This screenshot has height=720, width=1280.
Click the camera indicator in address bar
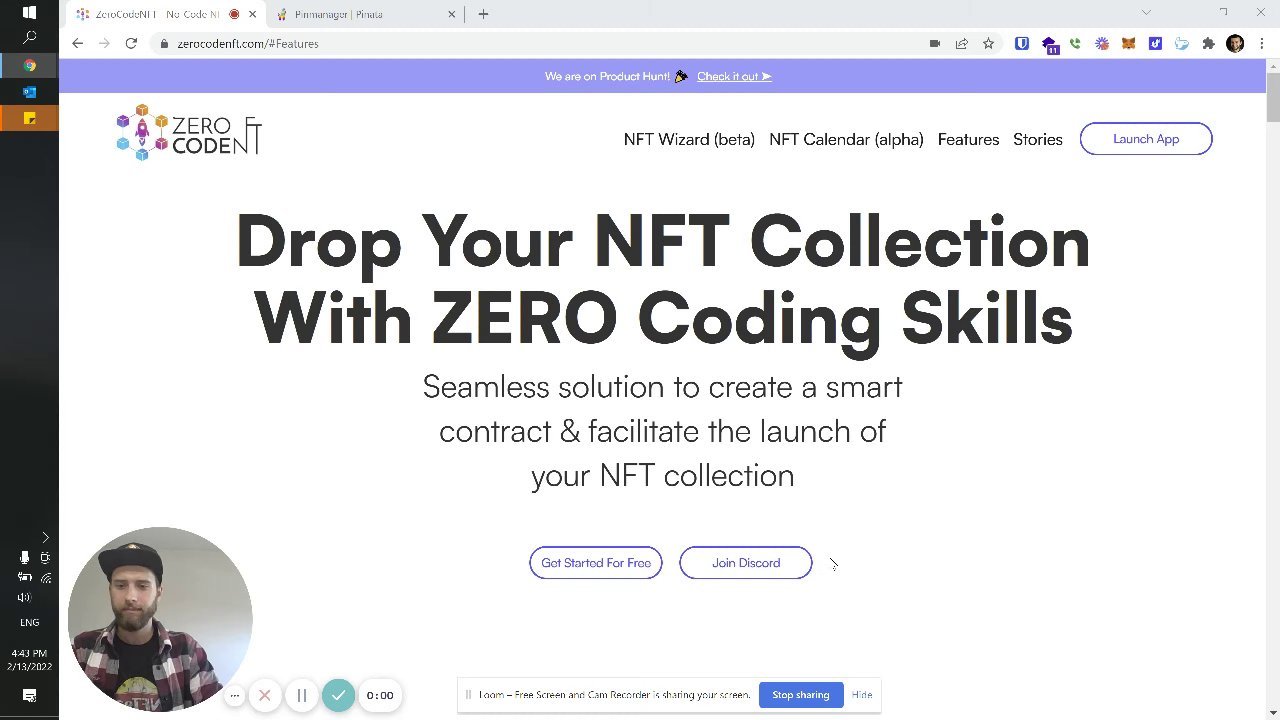(935, 43)
